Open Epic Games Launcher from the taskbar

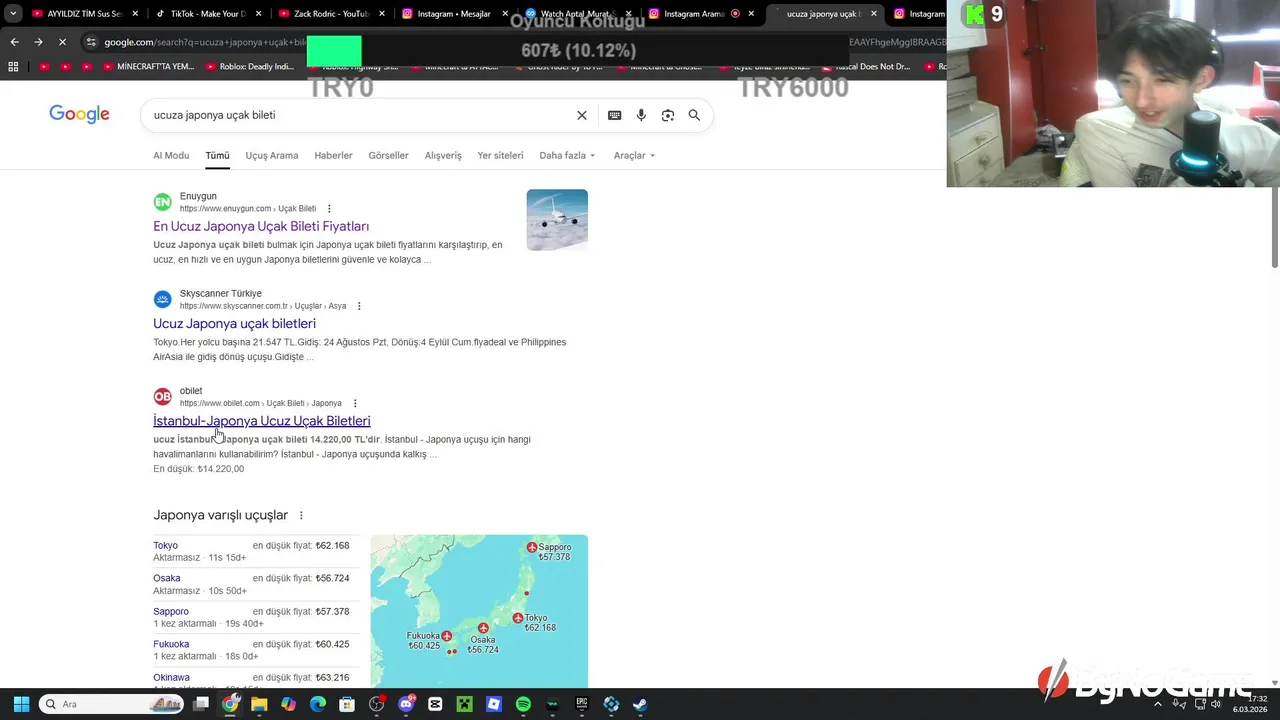click(582, 704)
